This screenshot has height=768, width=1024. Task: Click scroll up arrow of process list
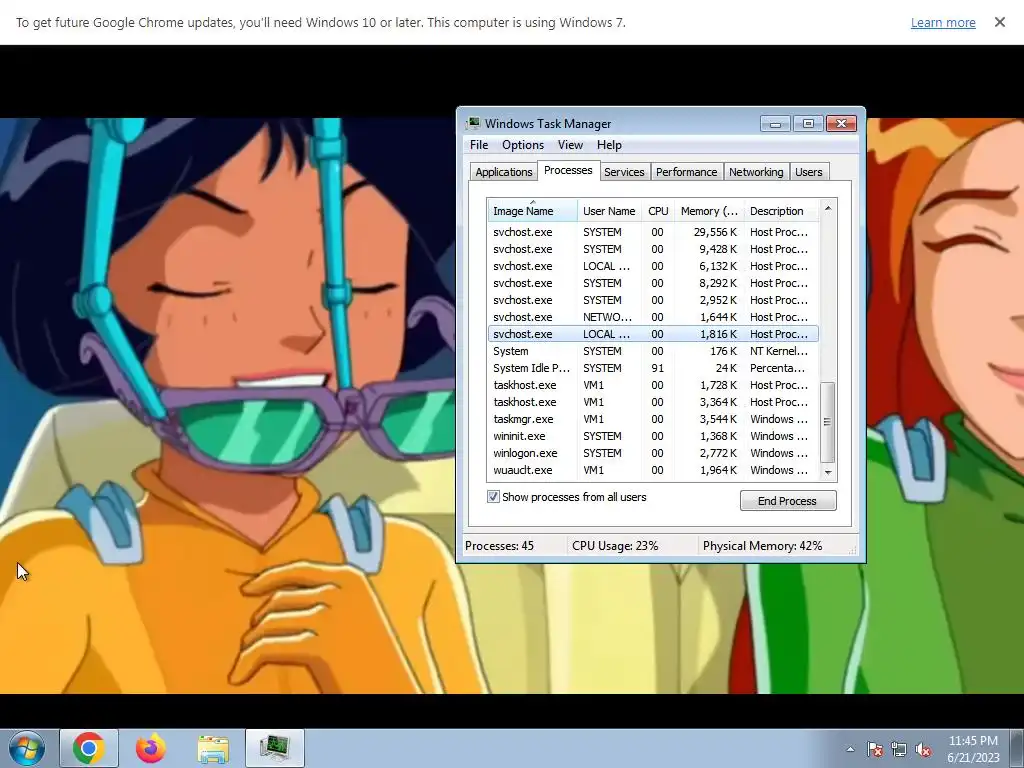click(828, 208)
